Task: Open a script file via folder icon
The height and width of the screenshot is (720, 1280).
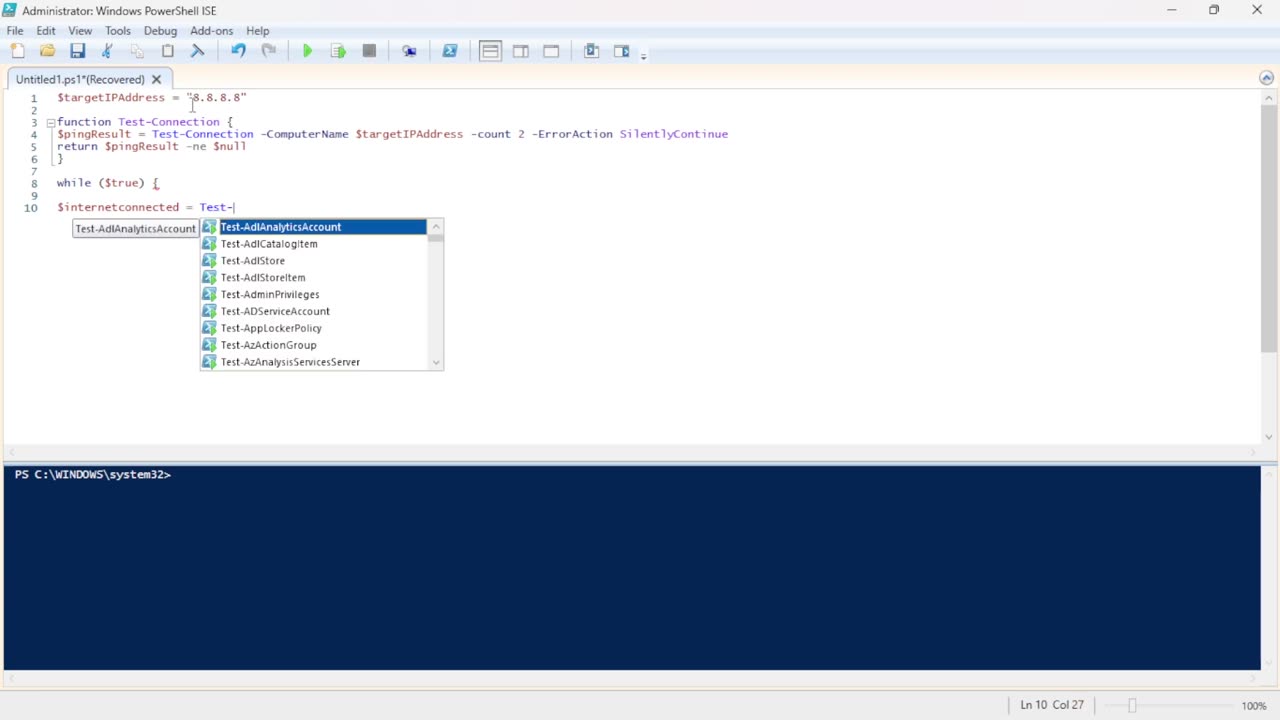Action: [47, 51]
